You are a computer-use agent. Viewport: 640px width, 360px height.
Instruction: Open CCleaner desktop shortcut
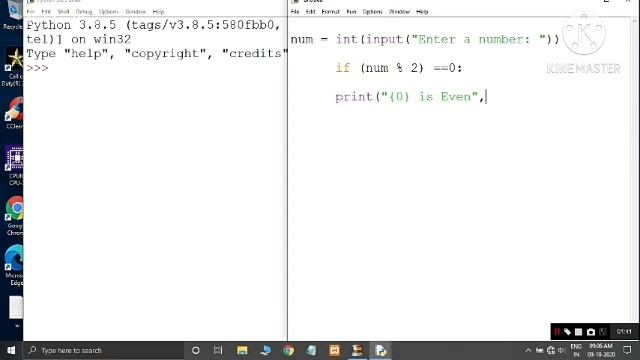[x=14, y=113]
